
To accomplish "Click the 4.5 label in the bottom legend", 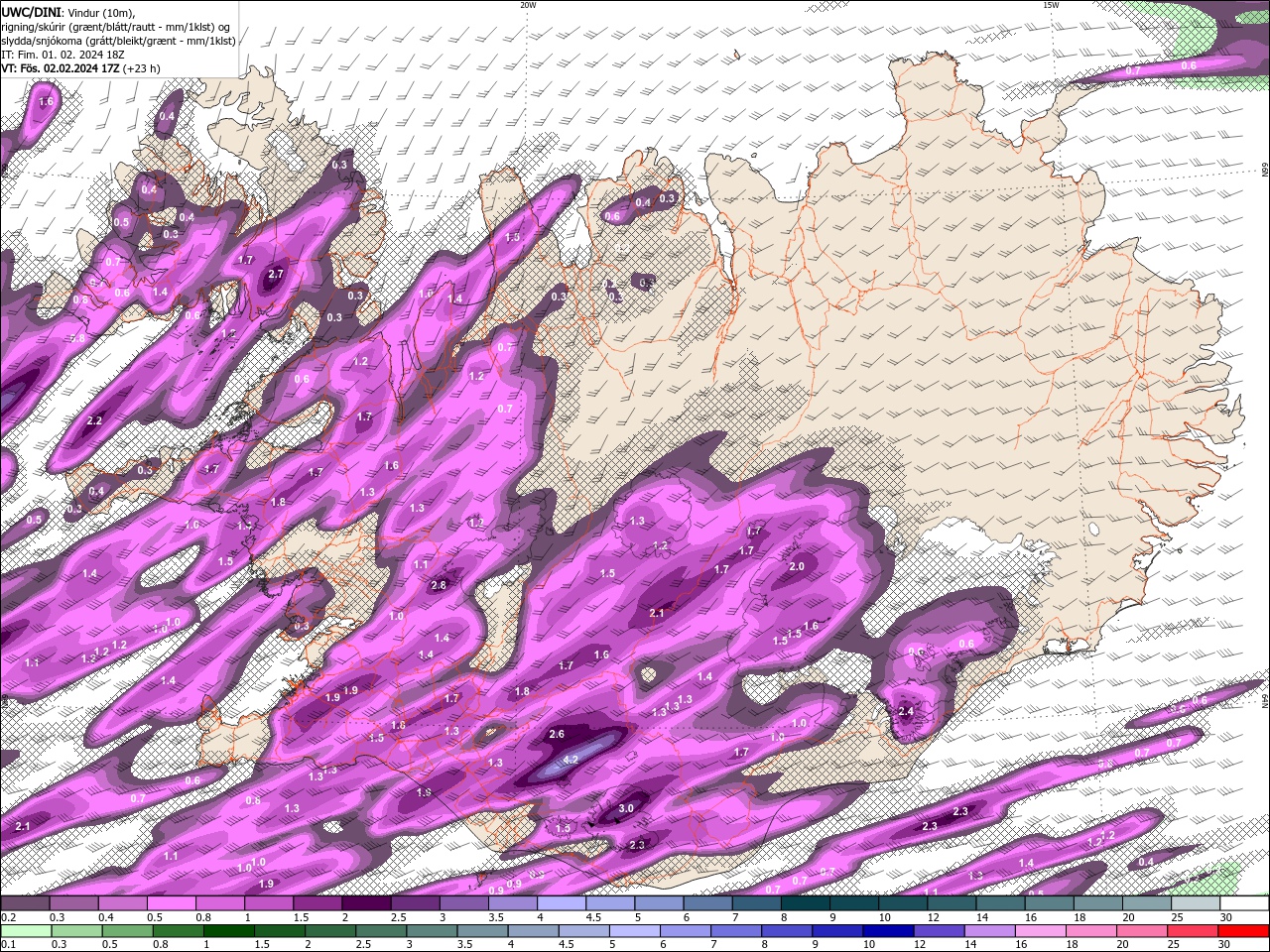I will click(567, 945).
